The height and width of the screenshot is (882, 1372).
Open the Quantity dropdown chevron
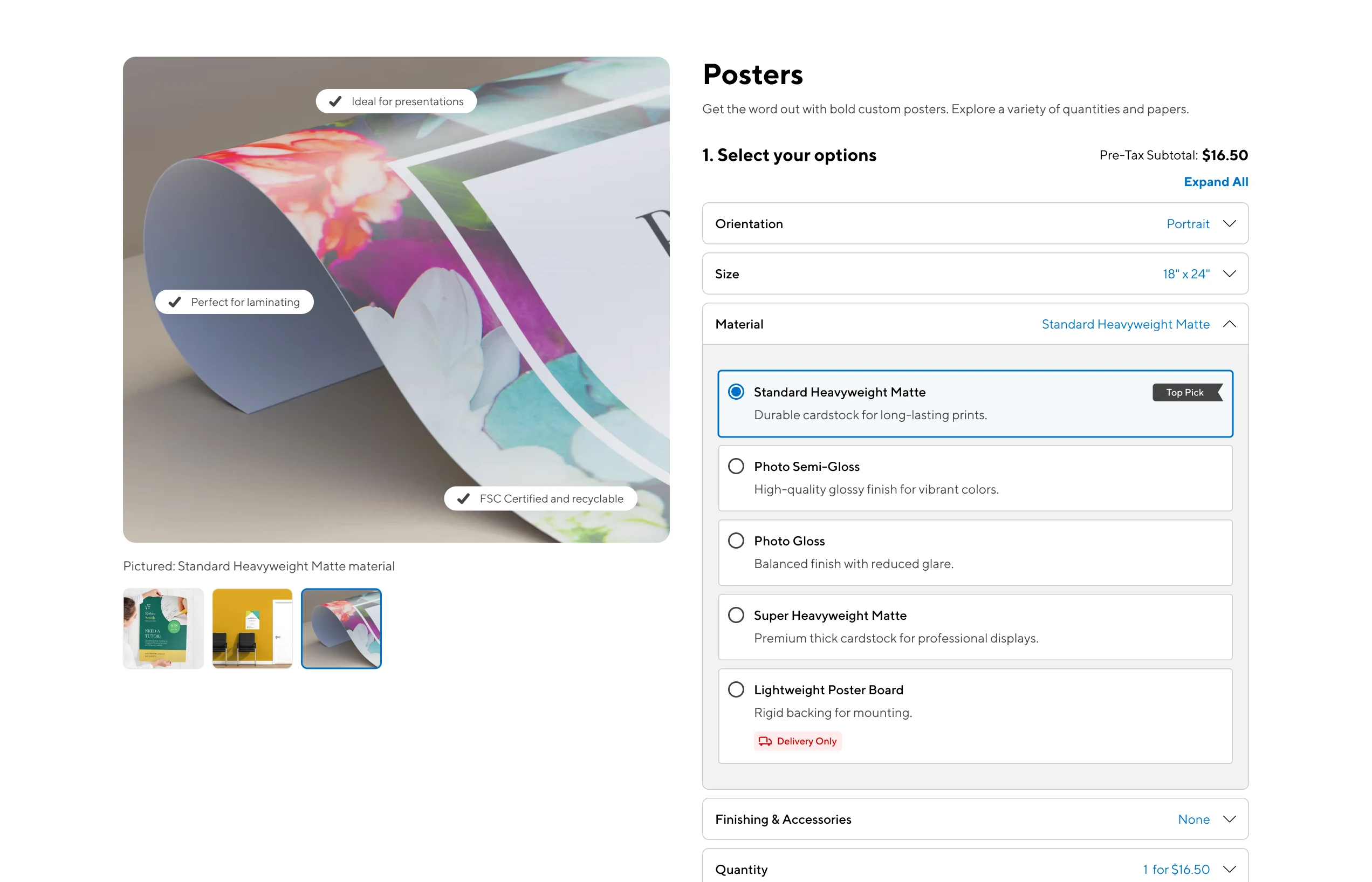click(x=1229, y=869)
